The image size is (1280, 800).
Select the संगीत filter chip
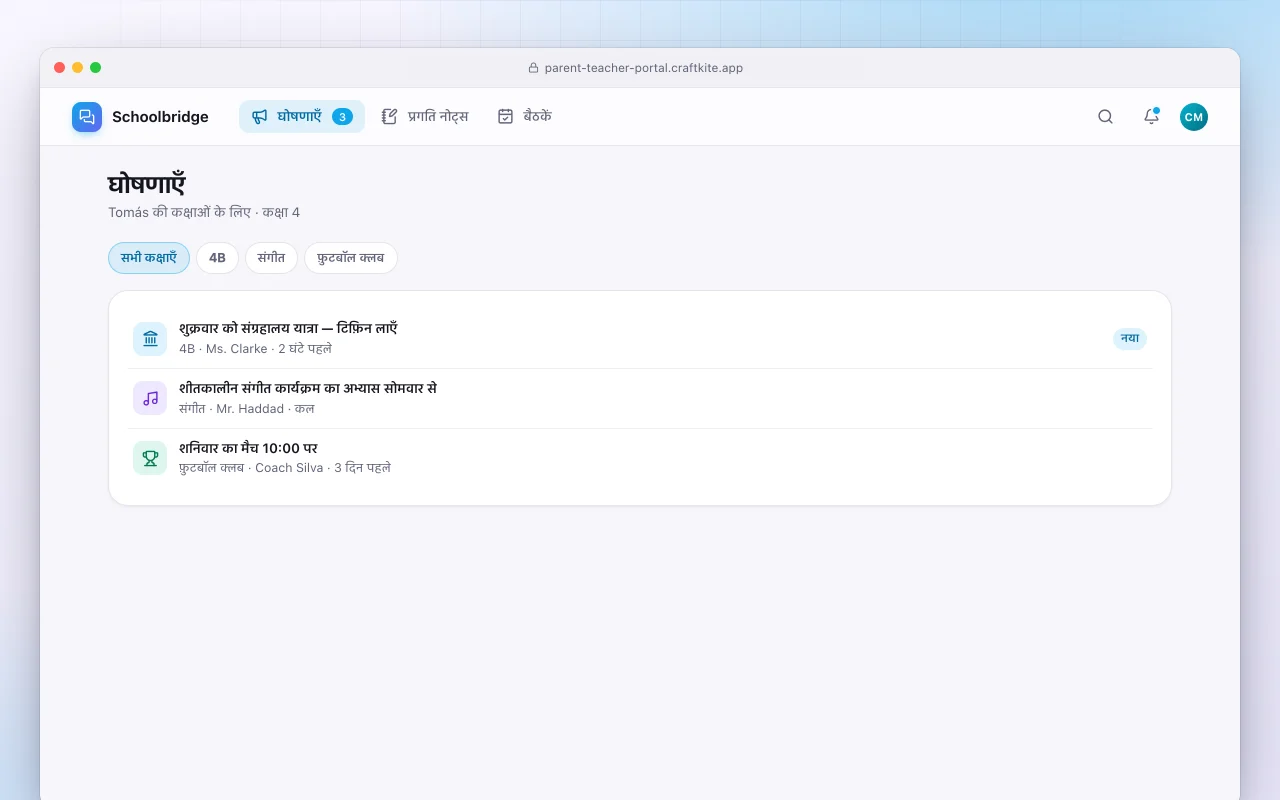click(x=271, y=258)
